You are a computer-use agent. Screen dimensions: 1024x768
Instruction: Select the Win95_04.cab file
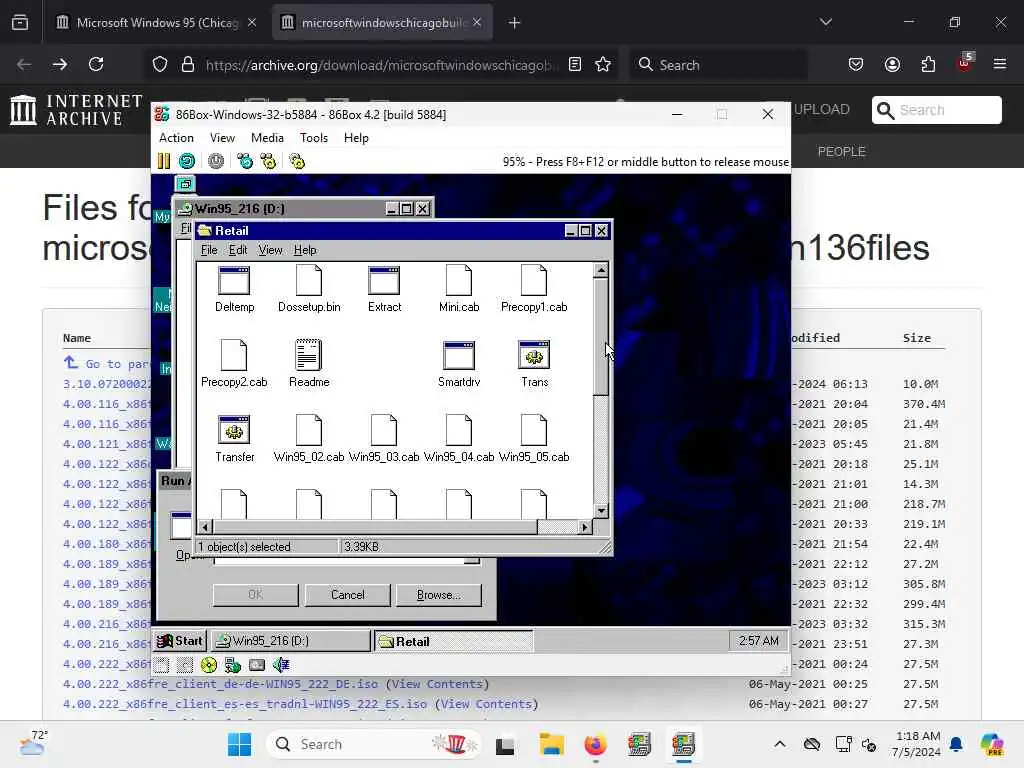point(459,439)
